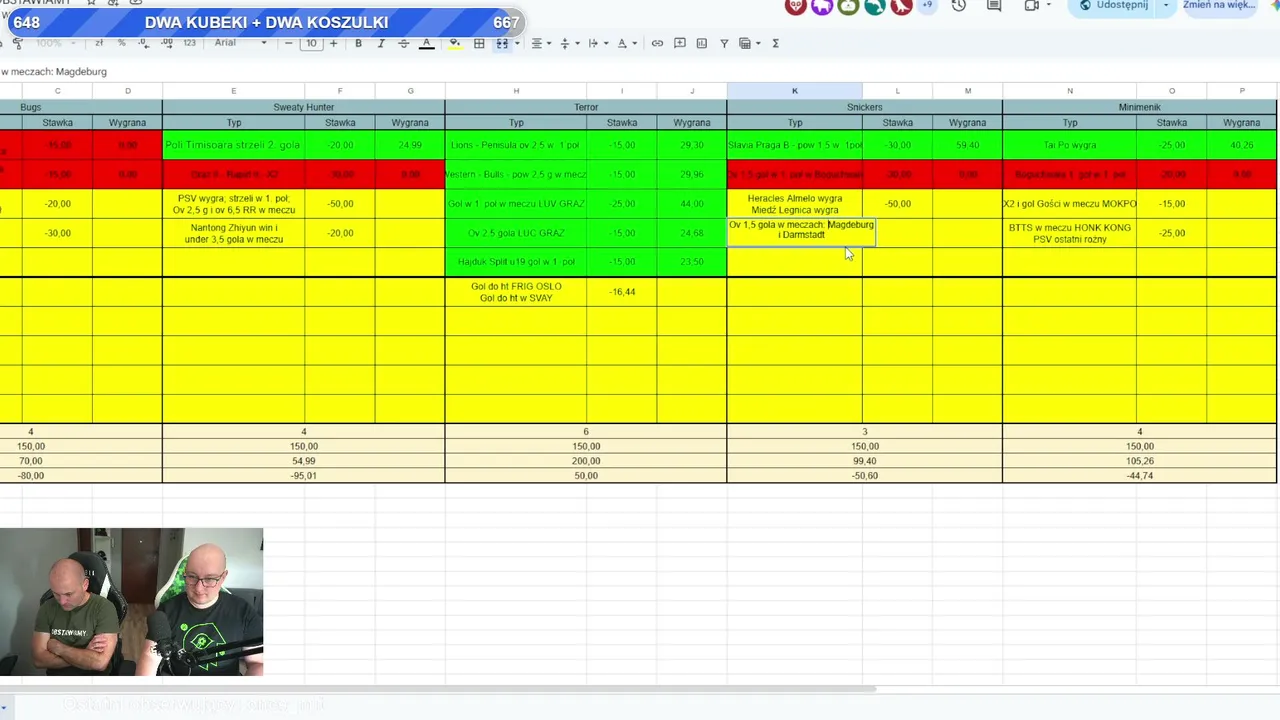1280x720 pixels.
Task: Toggle bold formatting
Action: coord(358,43)
